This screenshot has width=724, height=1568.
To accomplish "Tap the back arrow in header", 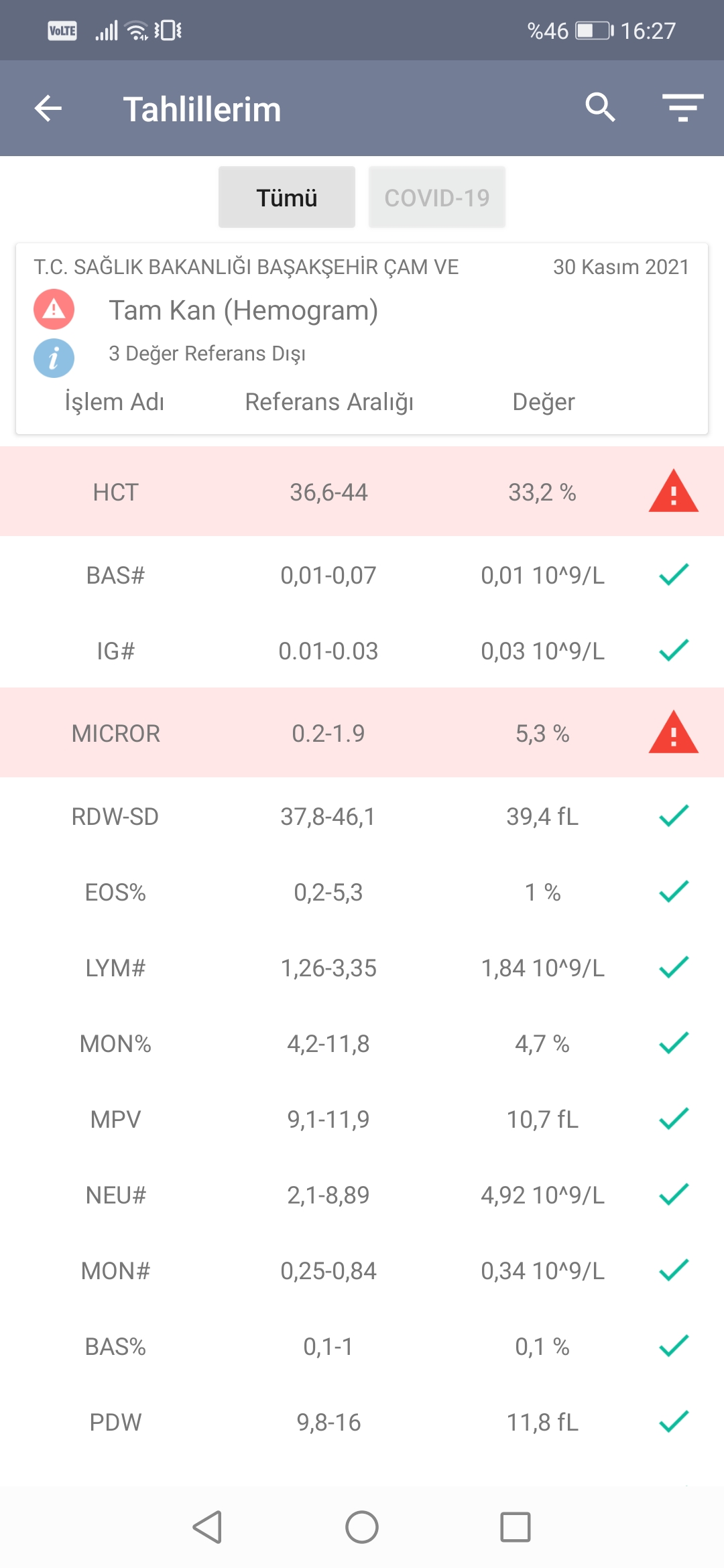I will pos(48,109).
